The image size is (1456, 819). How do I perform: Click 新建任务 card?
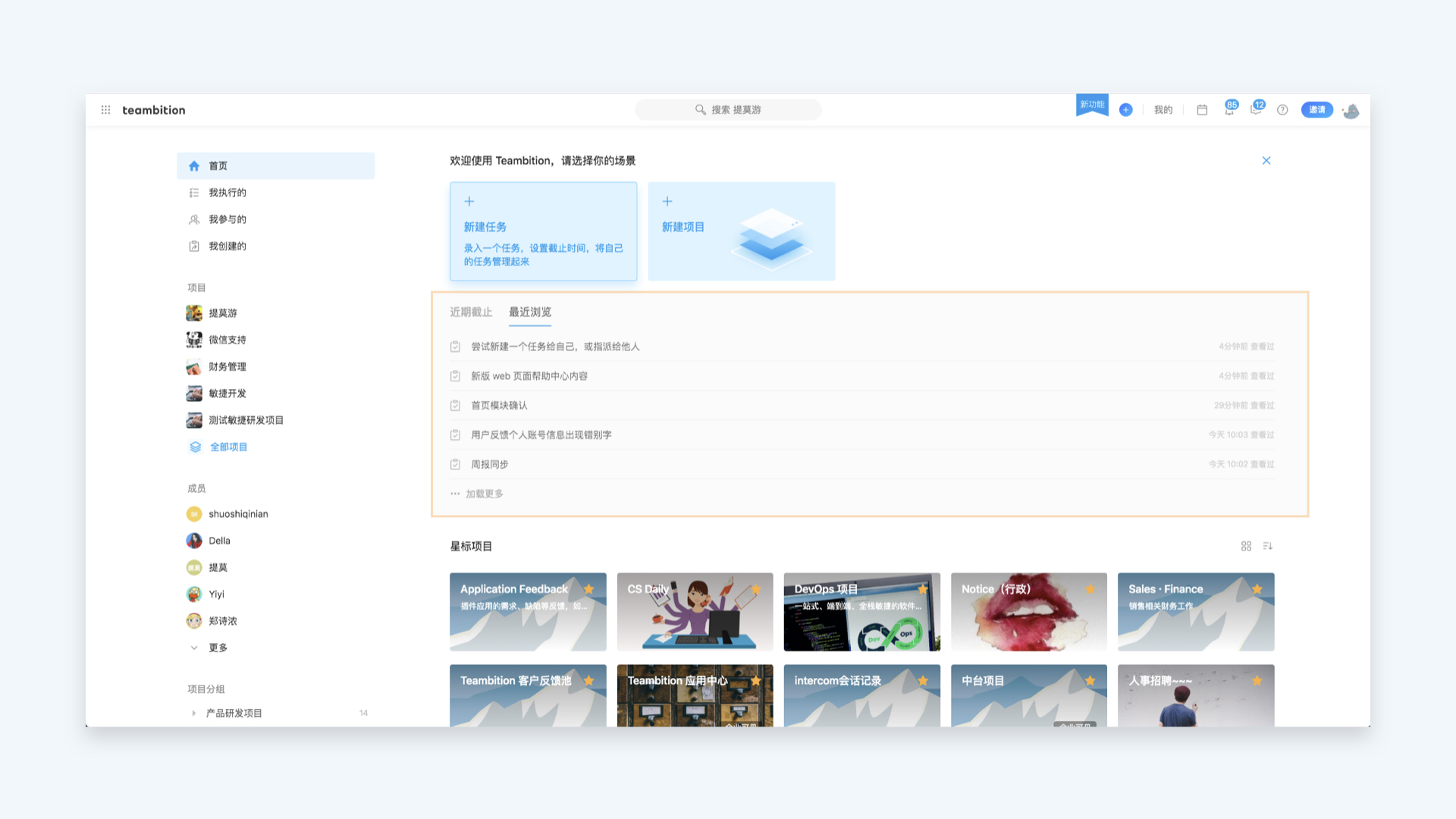pyautogui.click(x=543, y=231)
